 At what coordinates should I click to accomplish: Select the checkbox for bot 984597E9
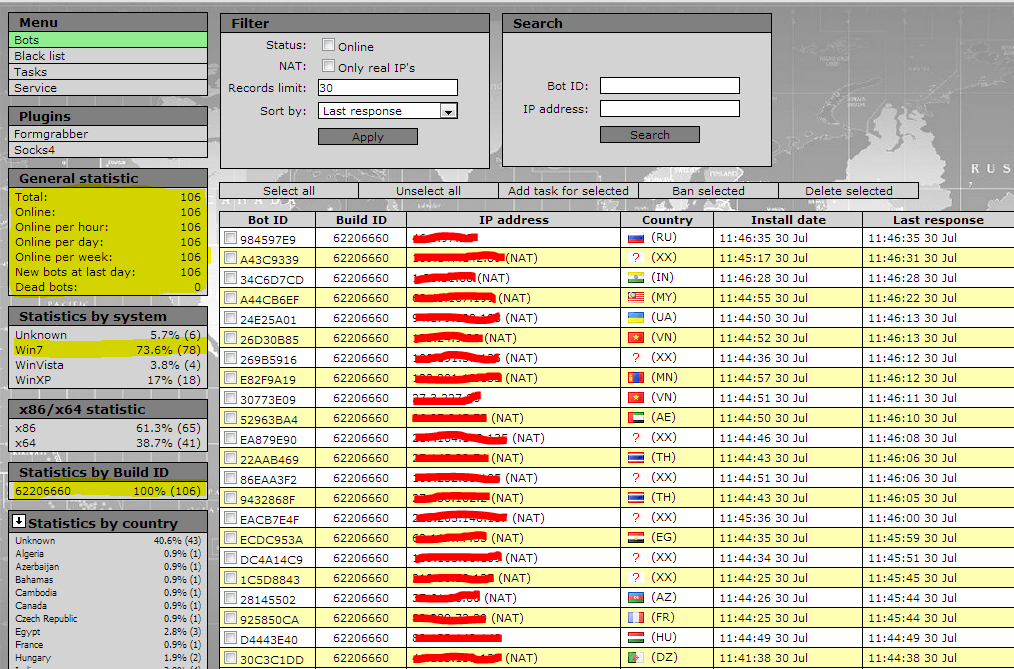(x=230, y=238)
